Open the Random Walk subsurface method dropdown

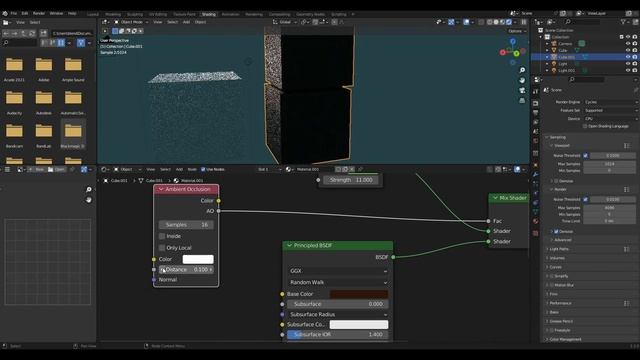338,282
